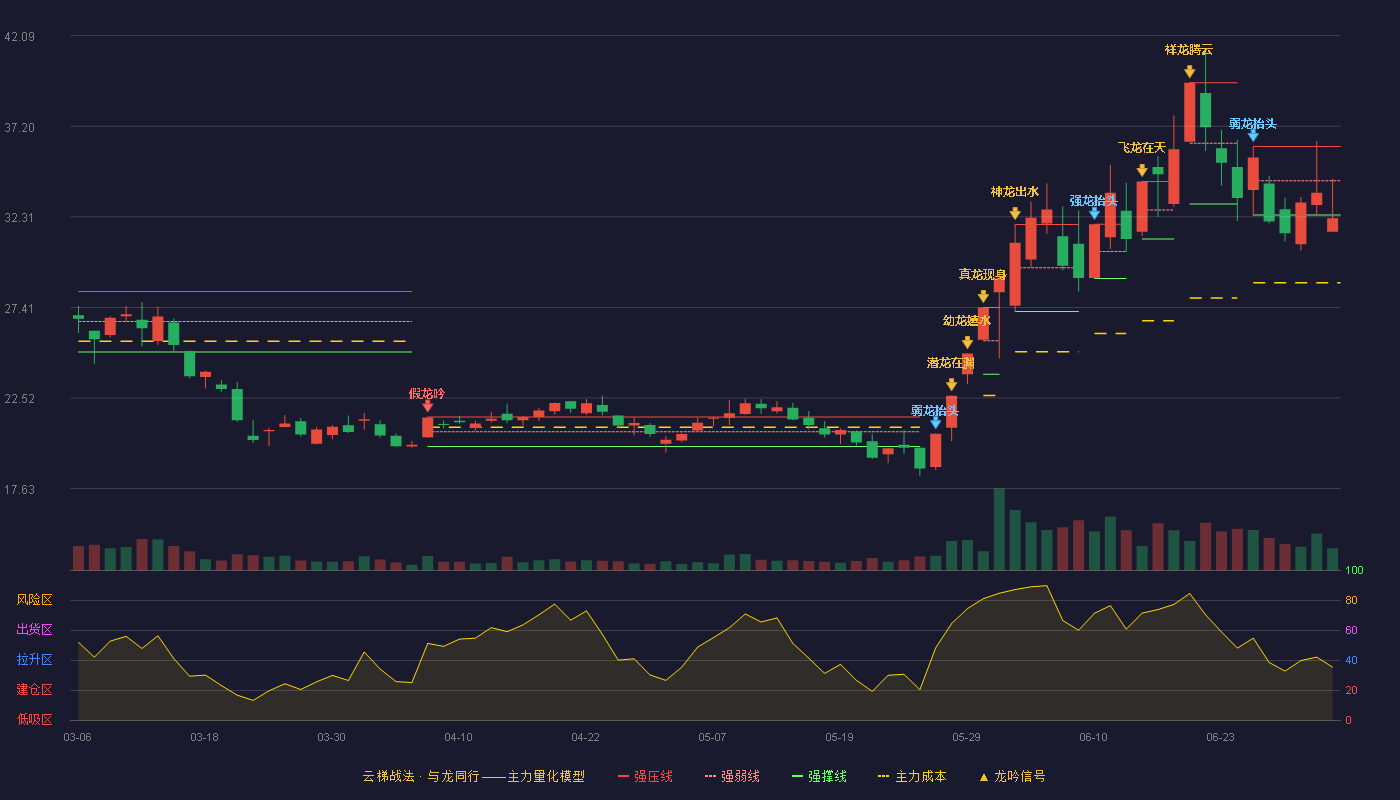Click the 06-10 date label

[x=1093, y=737]
